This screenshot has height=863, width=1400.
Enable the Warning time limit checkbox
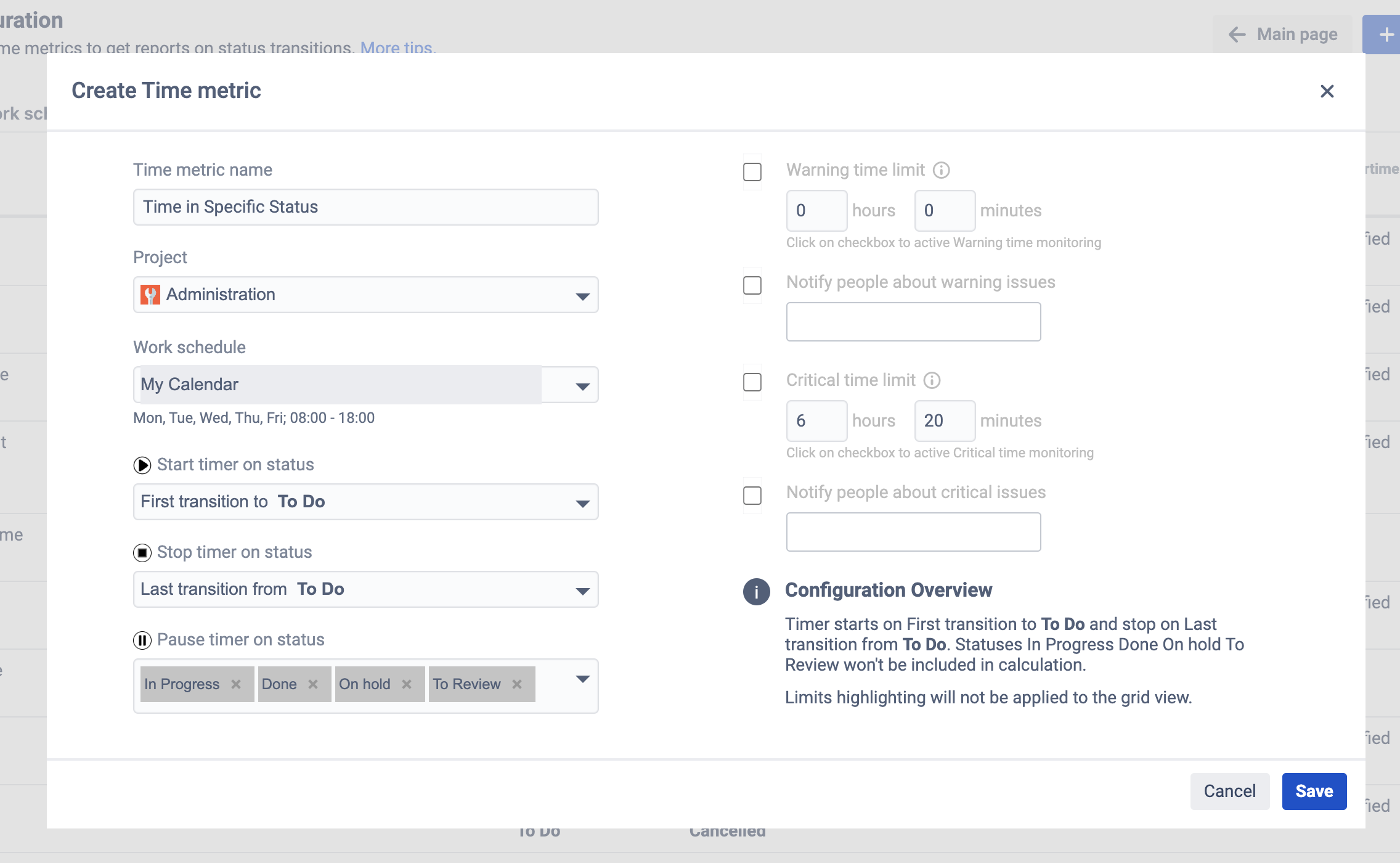(x=752, y=172)
